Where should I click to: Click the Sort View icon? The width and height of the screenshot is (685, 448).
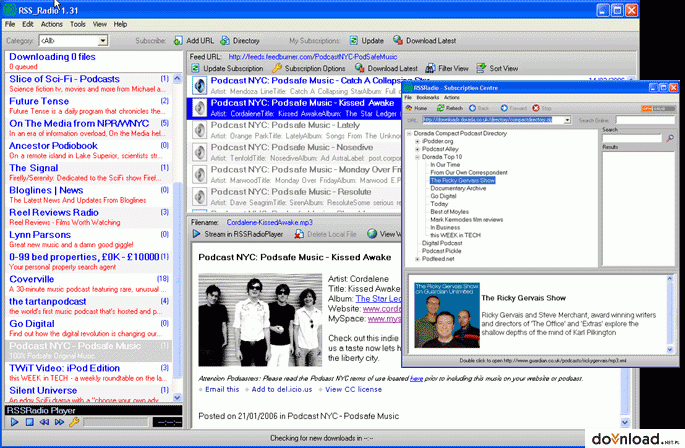click(x=481, y=68)
